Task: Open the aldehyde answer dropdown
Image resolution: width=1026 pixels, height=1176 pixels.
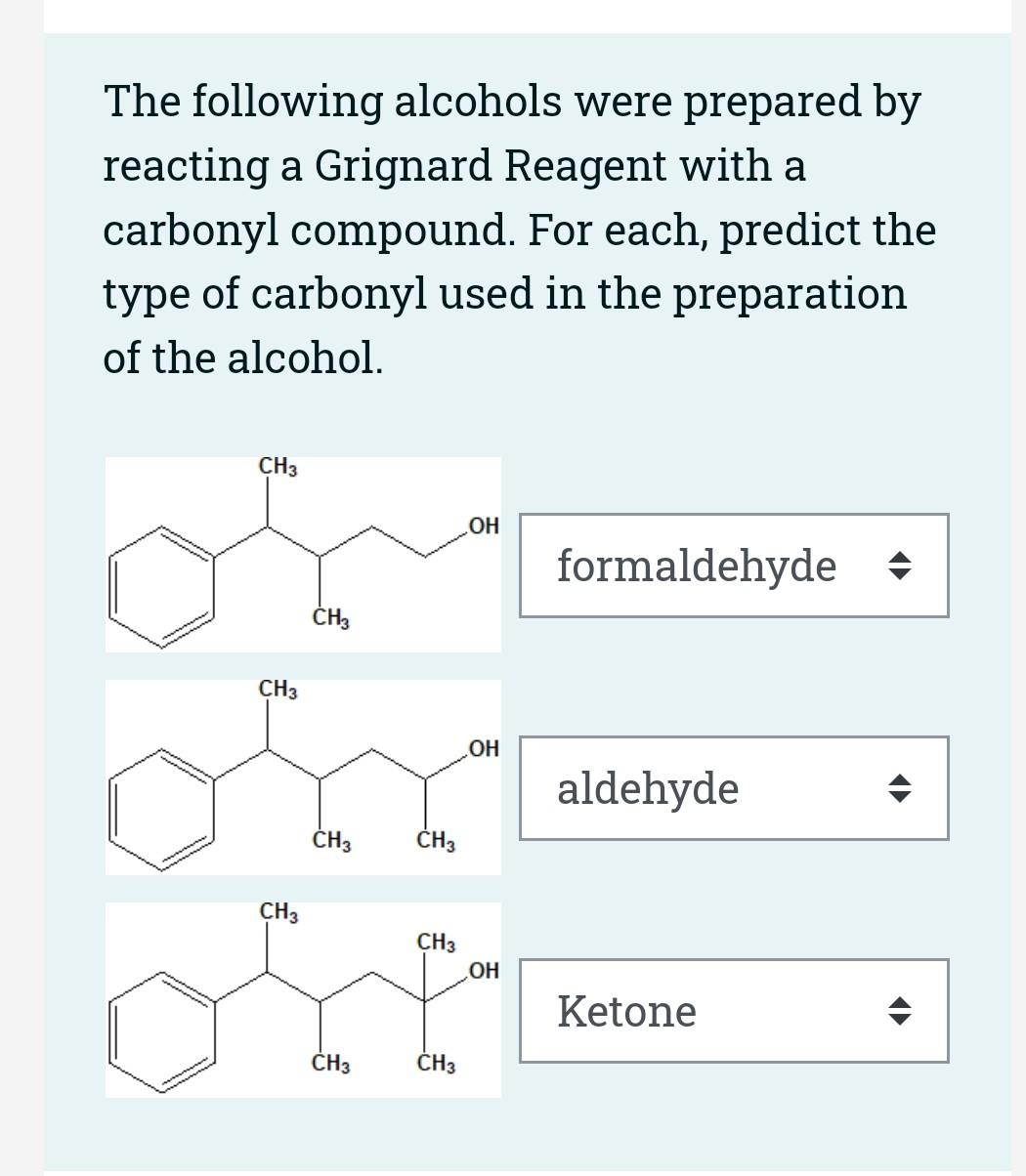Action: (x=735, y=788)
